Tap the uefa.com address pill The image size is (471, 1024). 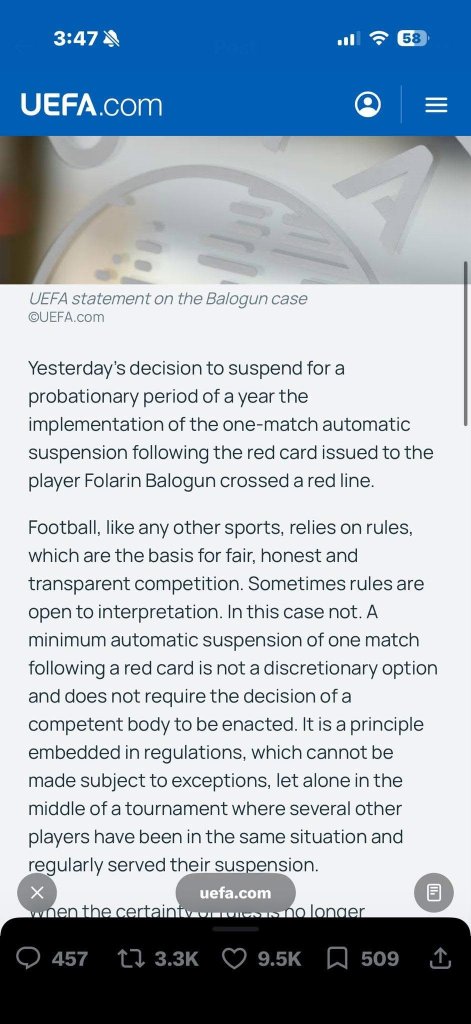pos(235,893)
